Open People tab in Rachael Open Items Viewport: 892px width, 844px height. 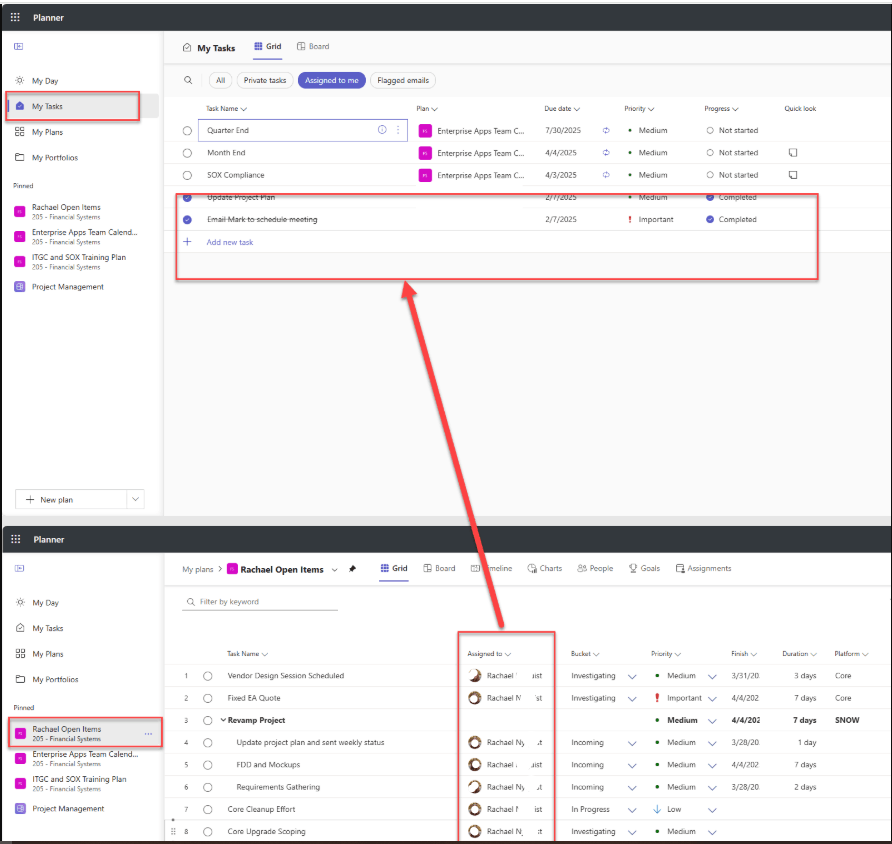point(595,568)
